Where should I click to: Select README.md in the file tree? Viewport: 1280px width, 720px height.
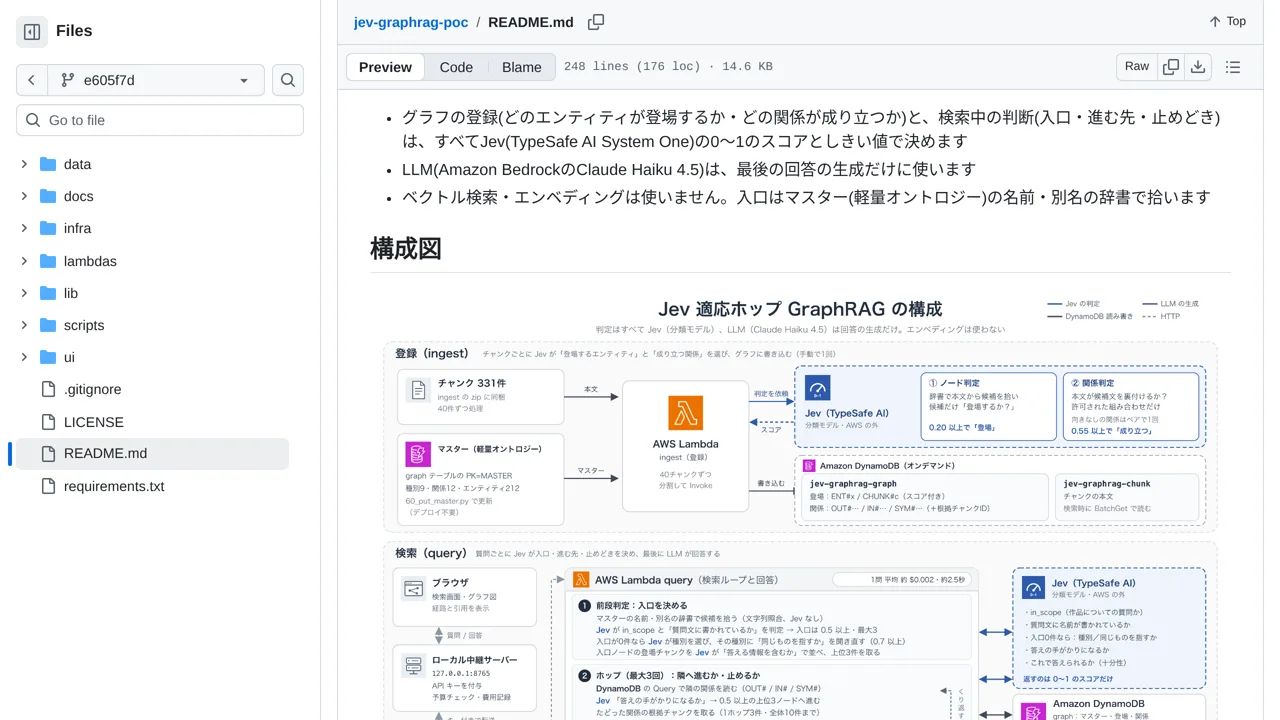[152, 453]
